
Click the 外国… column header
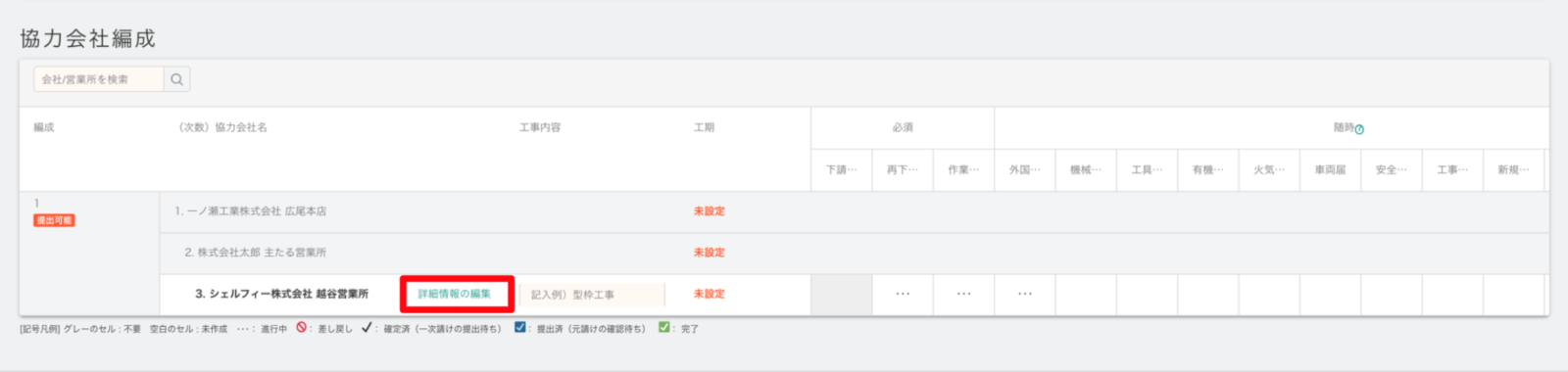pos(1025,170)
